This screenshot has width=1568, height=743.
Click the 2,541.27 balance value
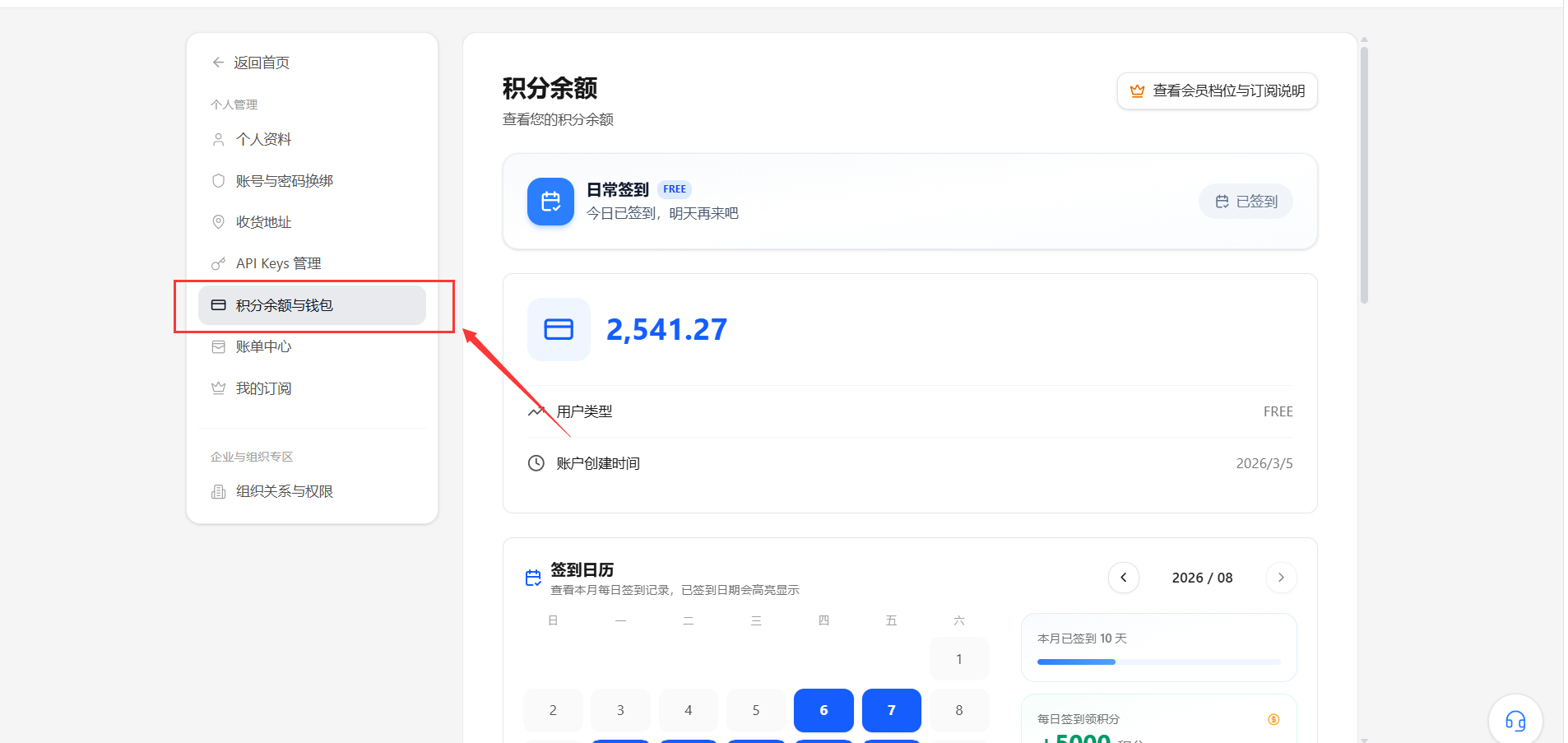pos(666,329)
